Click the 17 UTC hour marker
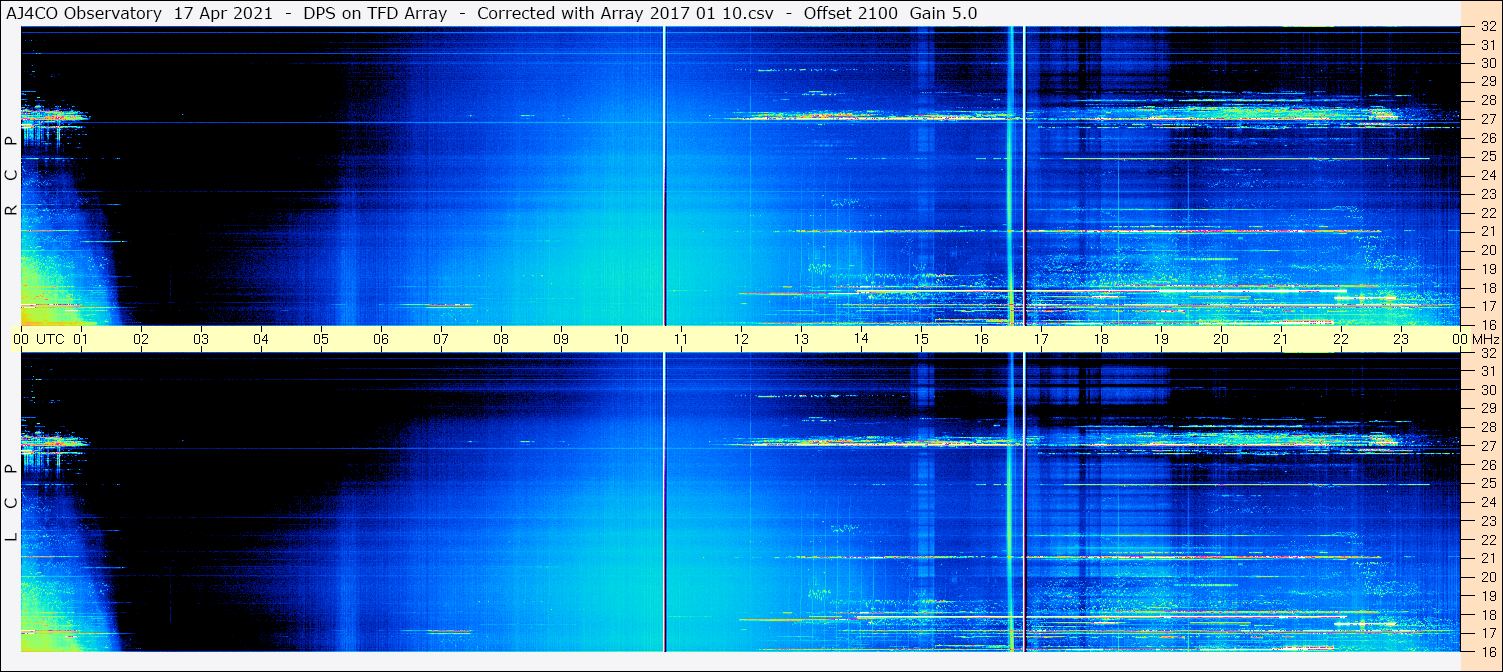This screenshot has width=1503, height=672. [1040, 339]
